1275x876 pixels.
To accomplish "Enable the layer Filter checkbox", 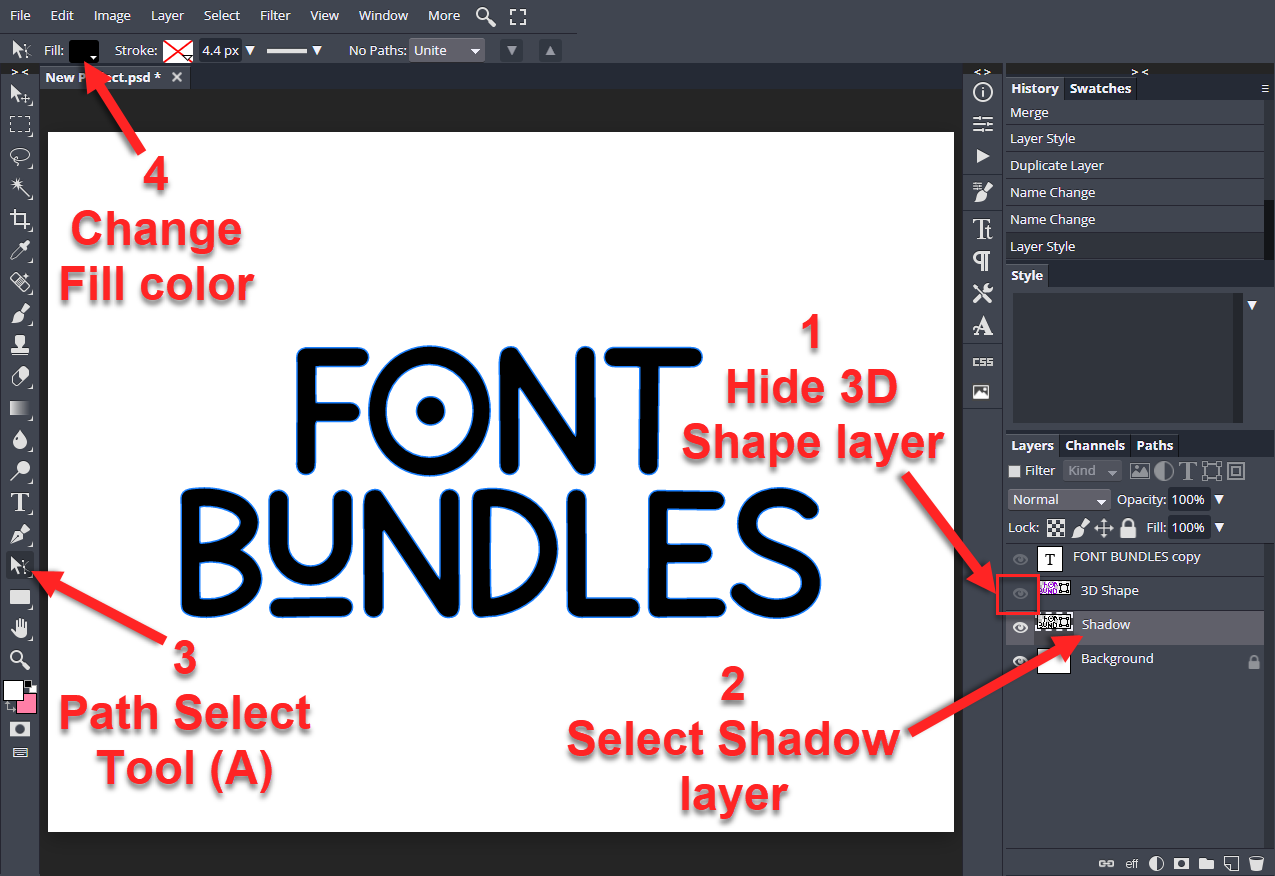I will pyautogui.click(x=1015, y=471).
